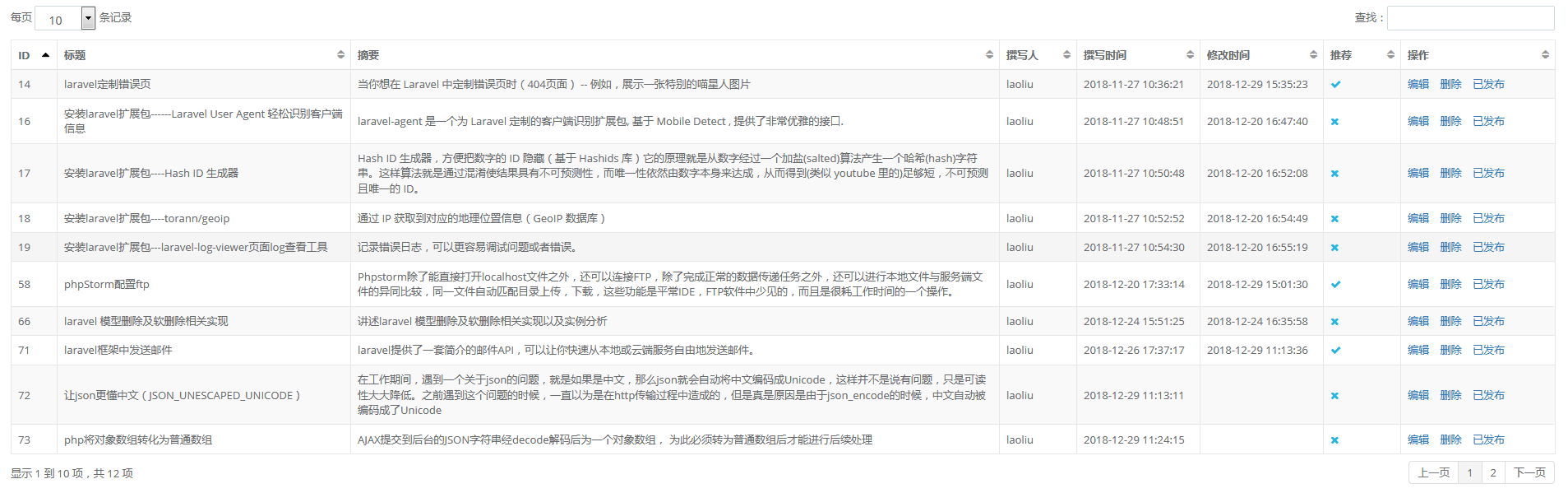
Task: Open the records-per-page dropdown
Action: tap(88, 18)
